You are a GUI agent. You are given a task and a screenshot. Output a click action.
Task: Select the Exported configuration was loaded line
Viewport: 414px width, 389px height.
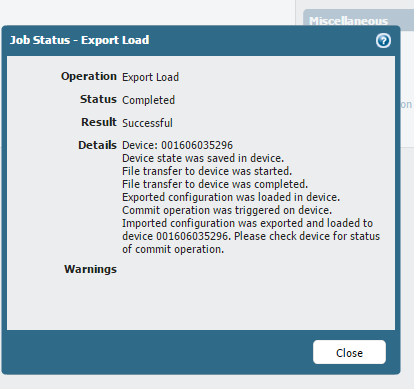point(231,197)
